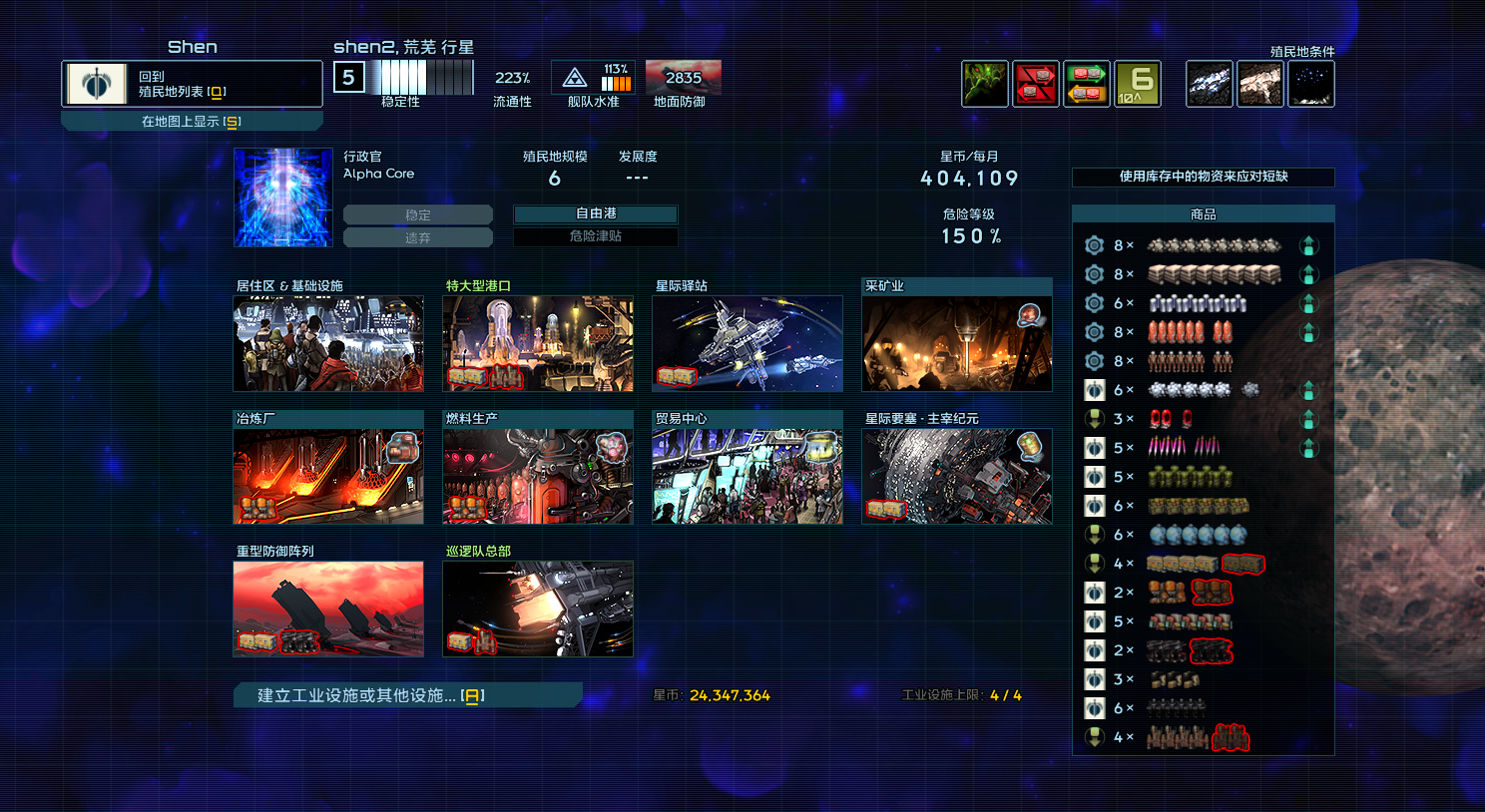Toggle the 自由港 free port option
Image resolution: width=1485 pixels, height=812 pixels.
click(x=595, y=213)
